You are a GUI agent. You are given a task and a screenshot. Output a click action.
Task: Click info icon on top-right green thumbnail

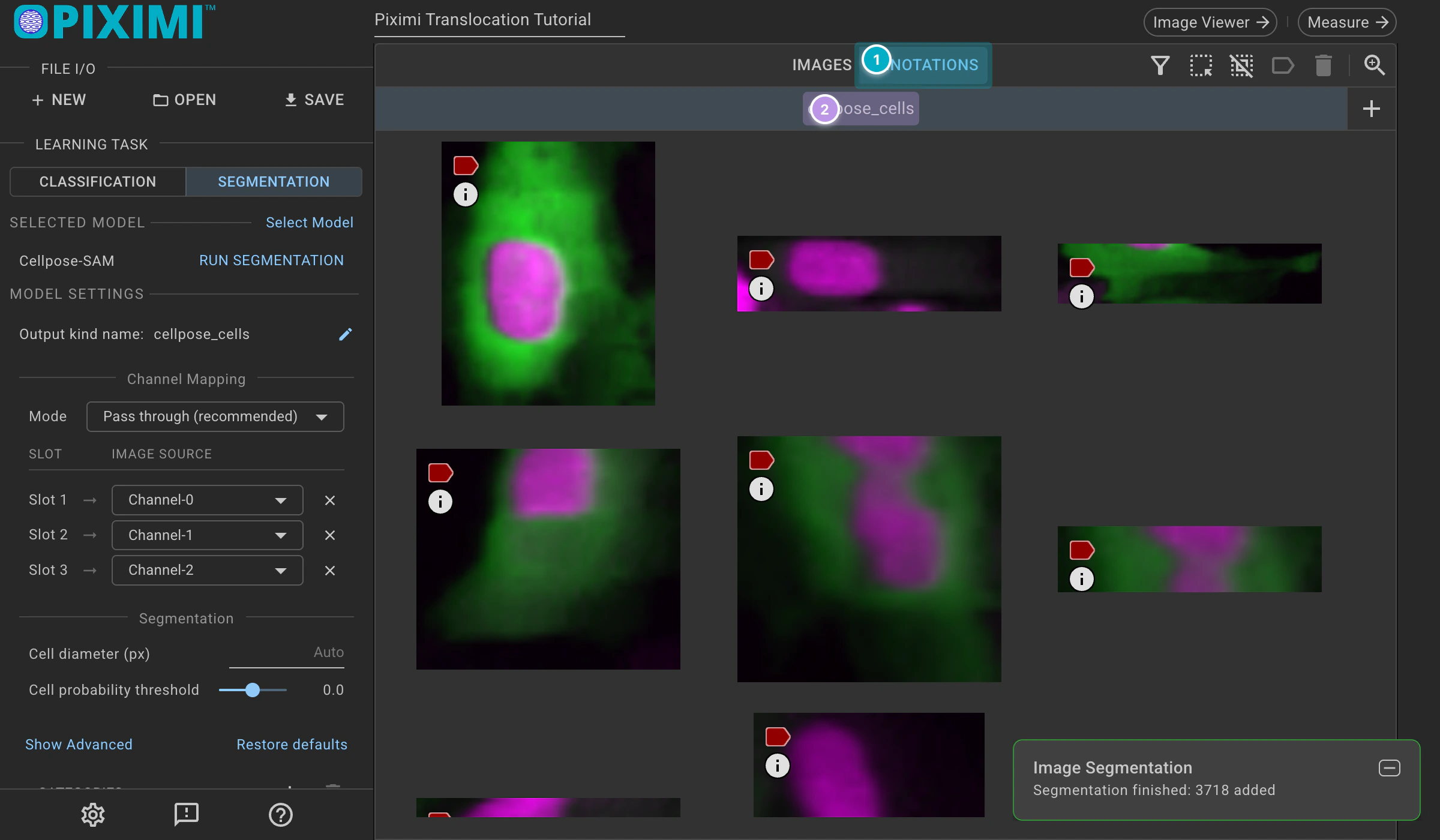[x=1082, y=296]
